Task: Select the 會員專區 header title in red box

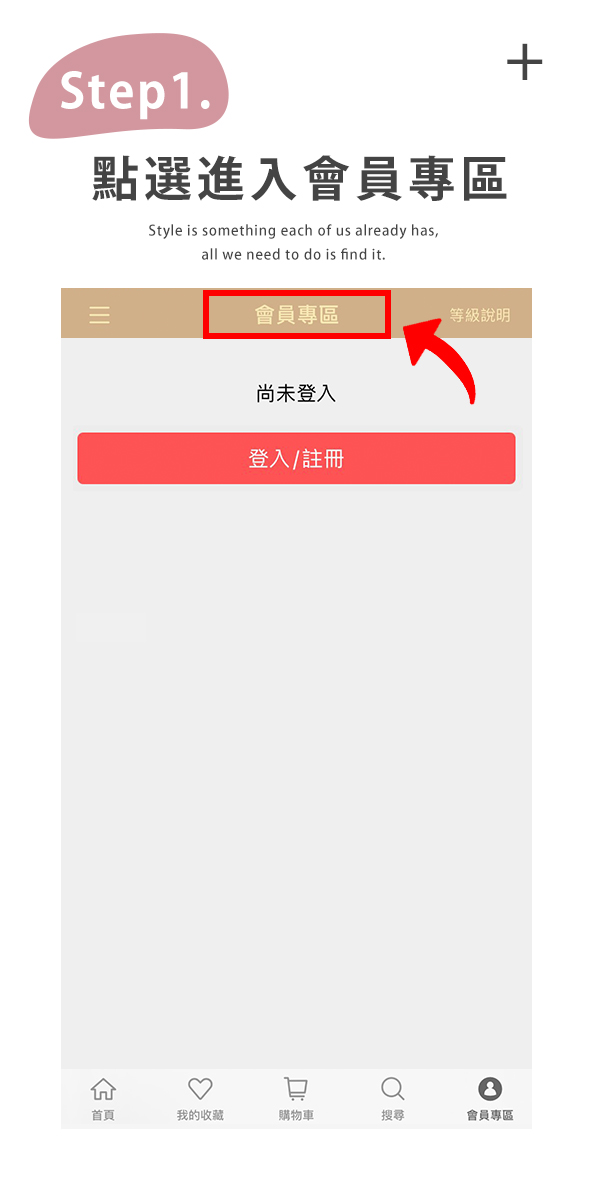Action: pyautogui.click(x=297, y=315)
